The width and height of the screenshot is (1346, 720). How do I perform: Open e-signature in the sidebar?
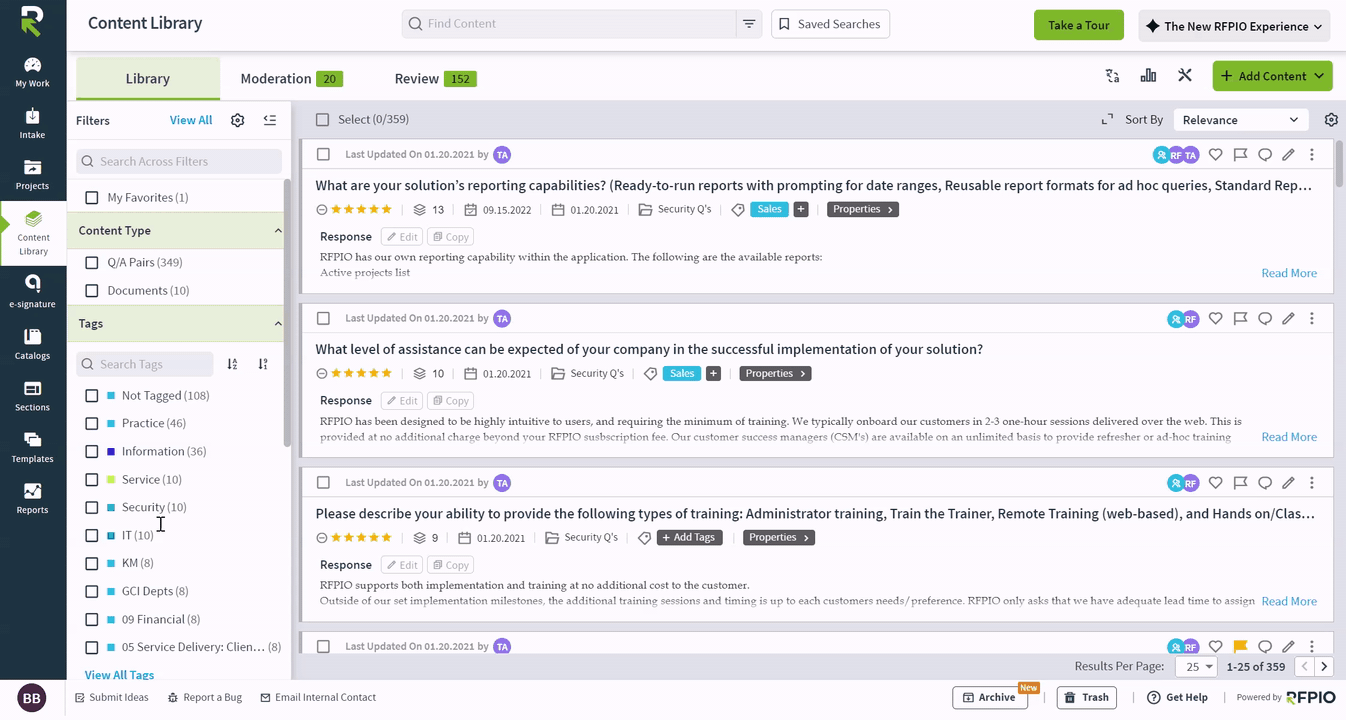click(32, 292)
